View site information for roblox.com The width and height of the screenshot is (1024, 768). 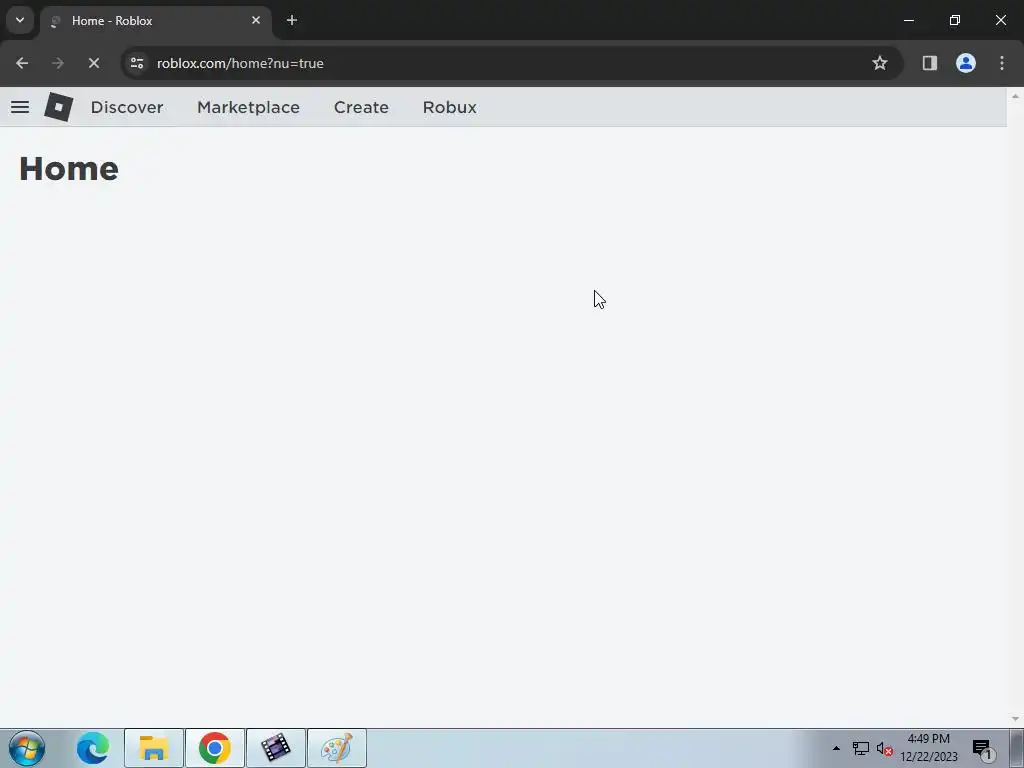(137, 63)
